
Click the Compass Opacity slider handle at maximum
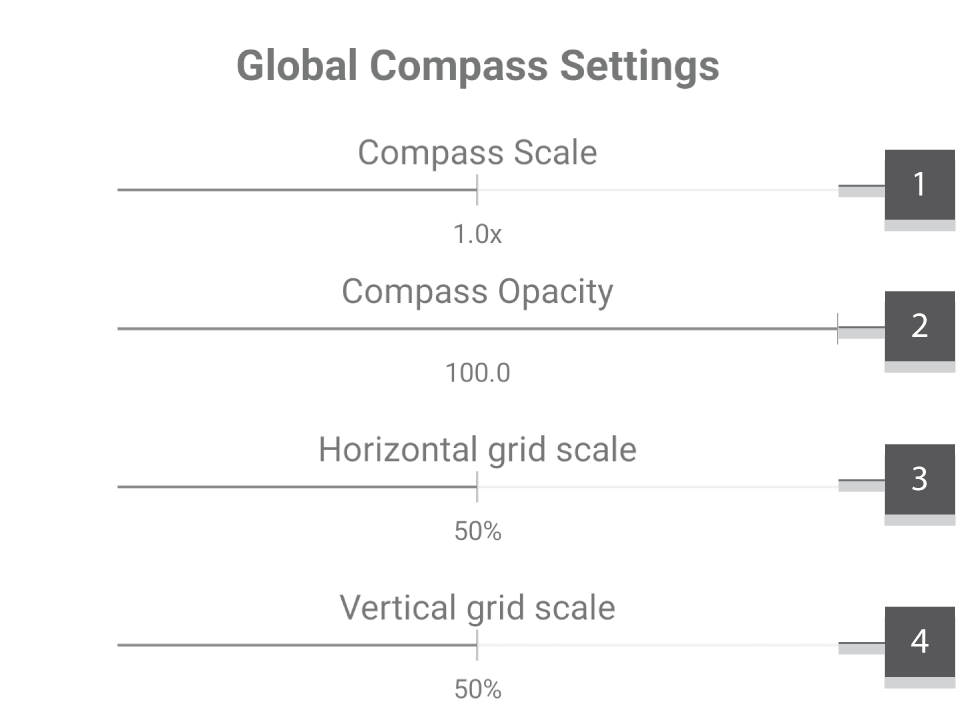coord(837,328)
